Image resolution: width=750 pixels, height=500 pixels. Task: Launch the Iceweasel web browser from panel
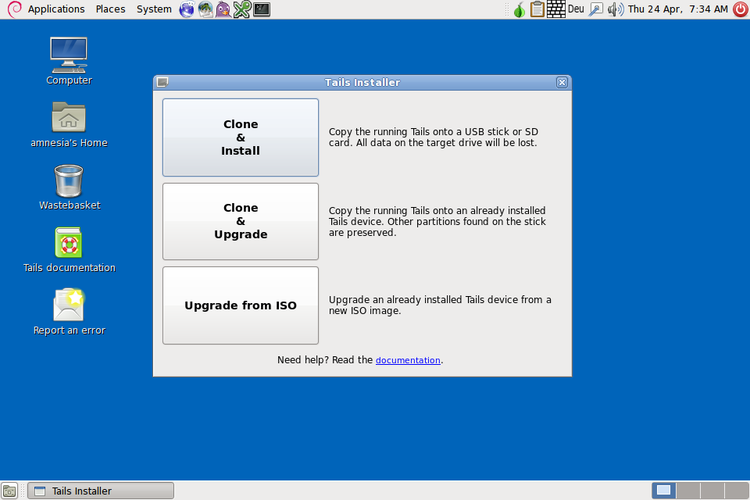pos(187,9)
